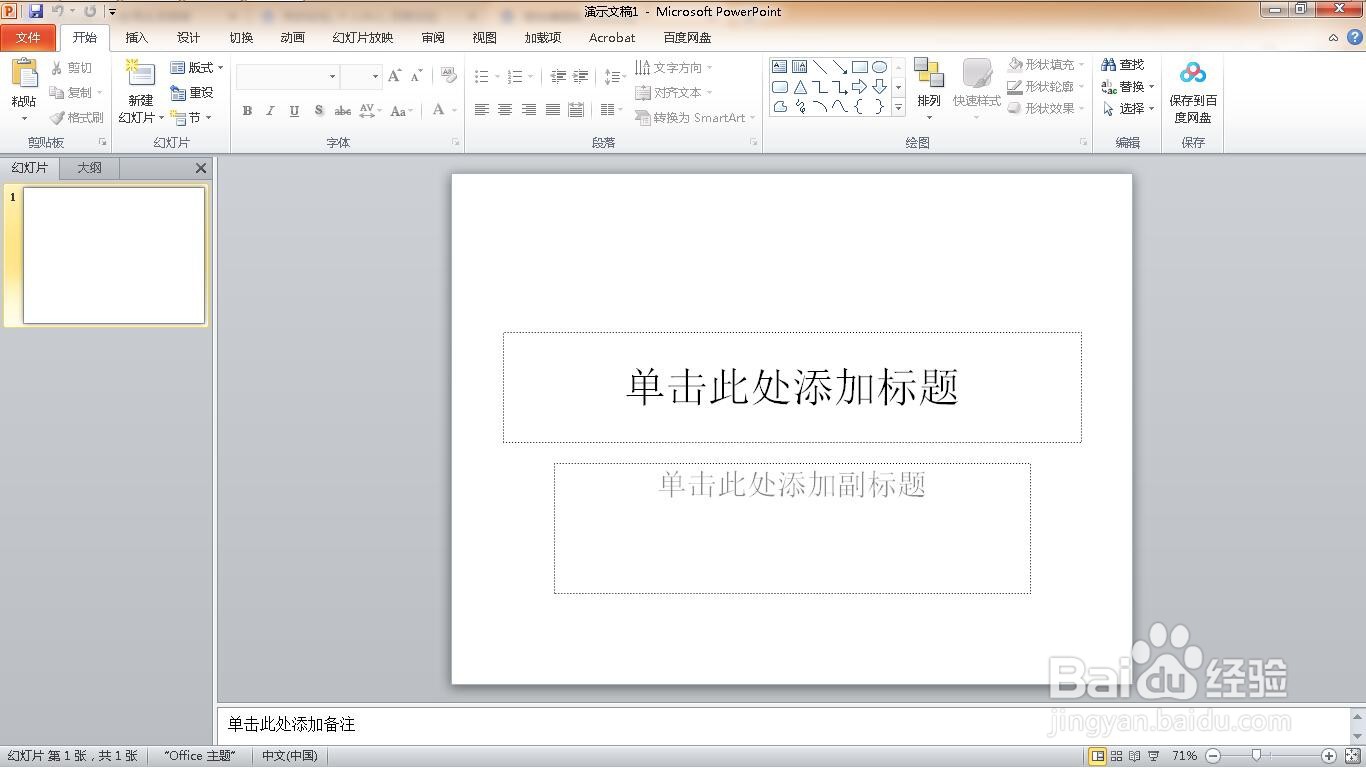The height and width of the screenshot is (768, 1366).
Task: Zoom in with the plus button
Action: 1329,756
